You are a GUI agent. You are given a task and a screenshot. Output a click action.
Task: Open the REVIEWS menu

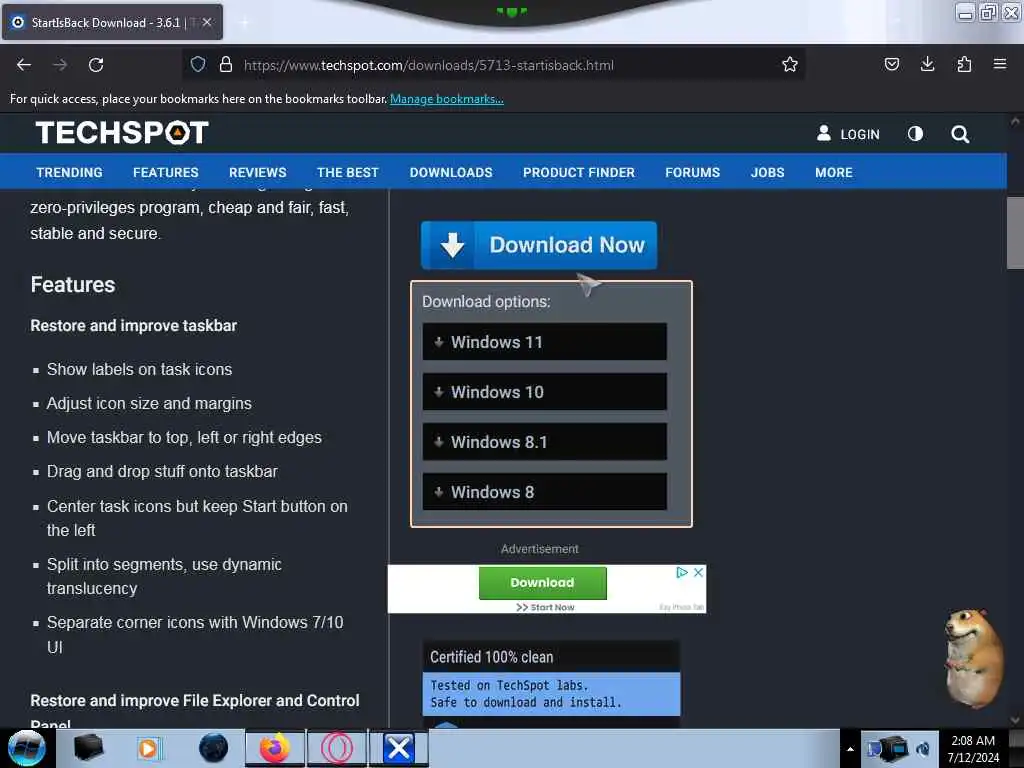click(257, 172)
